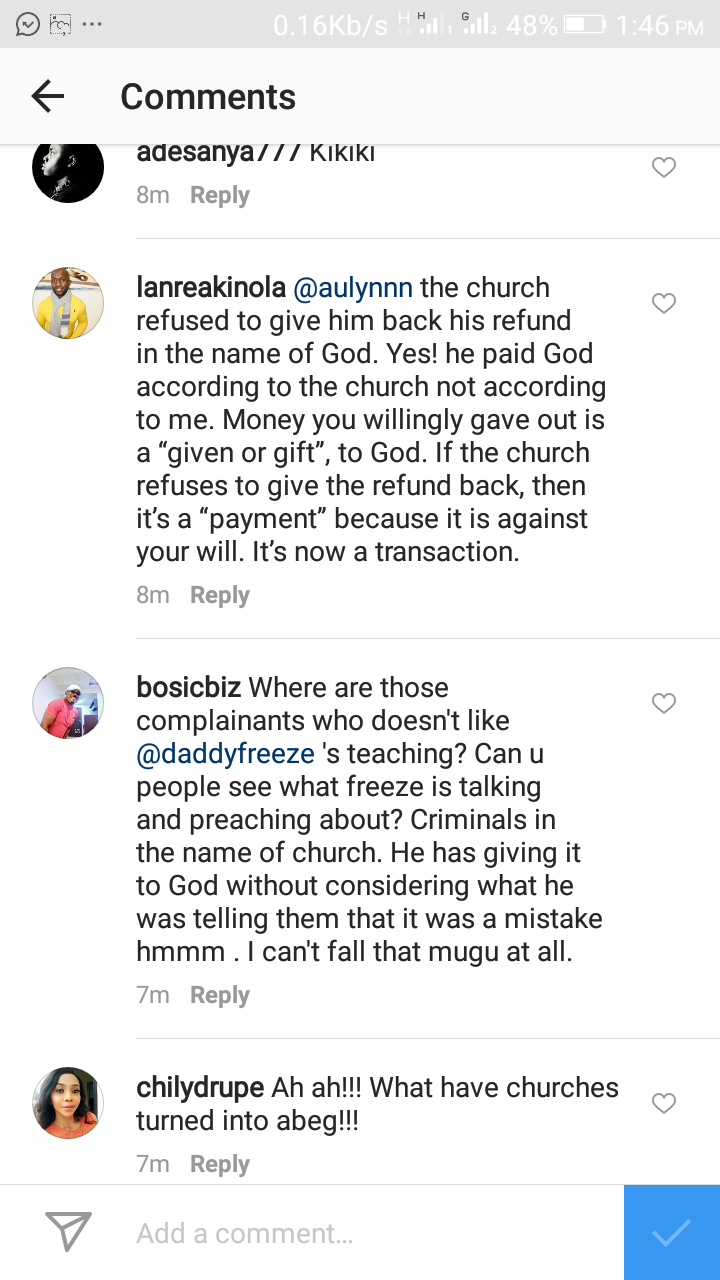
Task: View bosicbiz's profile avatar
Action: [68, 703]
